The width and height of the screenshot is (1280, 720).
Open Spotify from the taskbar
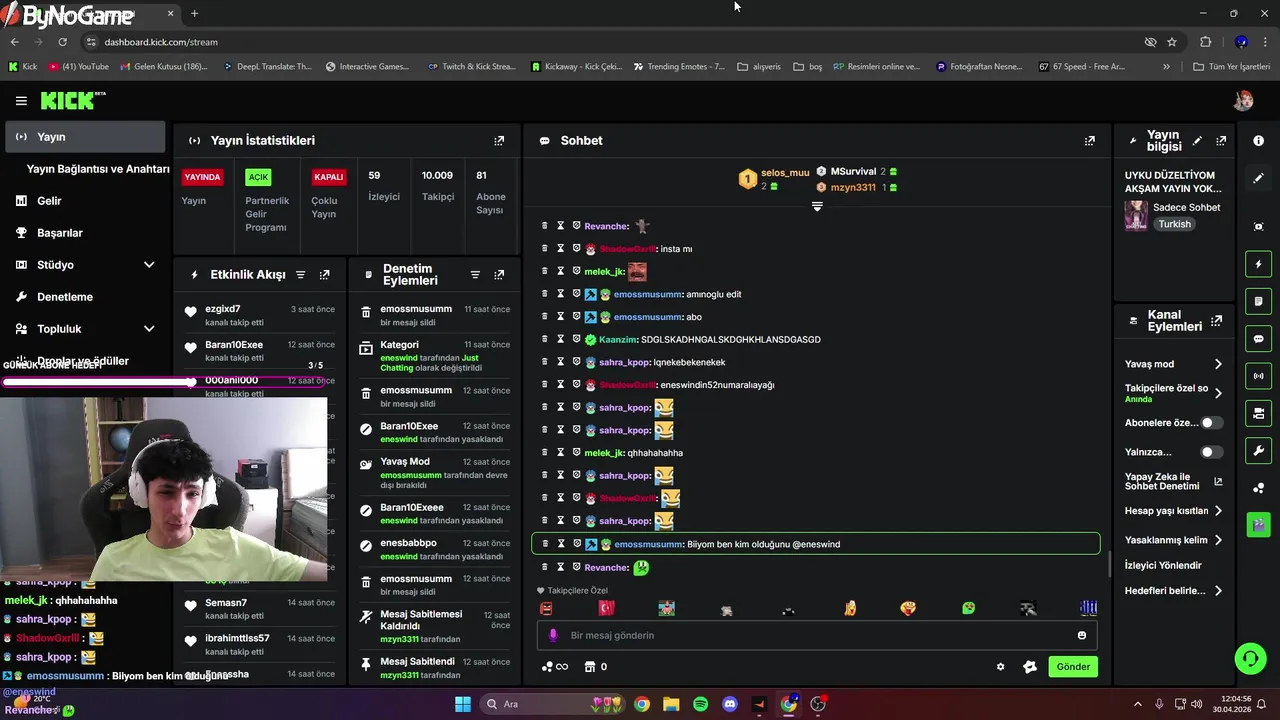pyautogui.click(x=700, y=704)
